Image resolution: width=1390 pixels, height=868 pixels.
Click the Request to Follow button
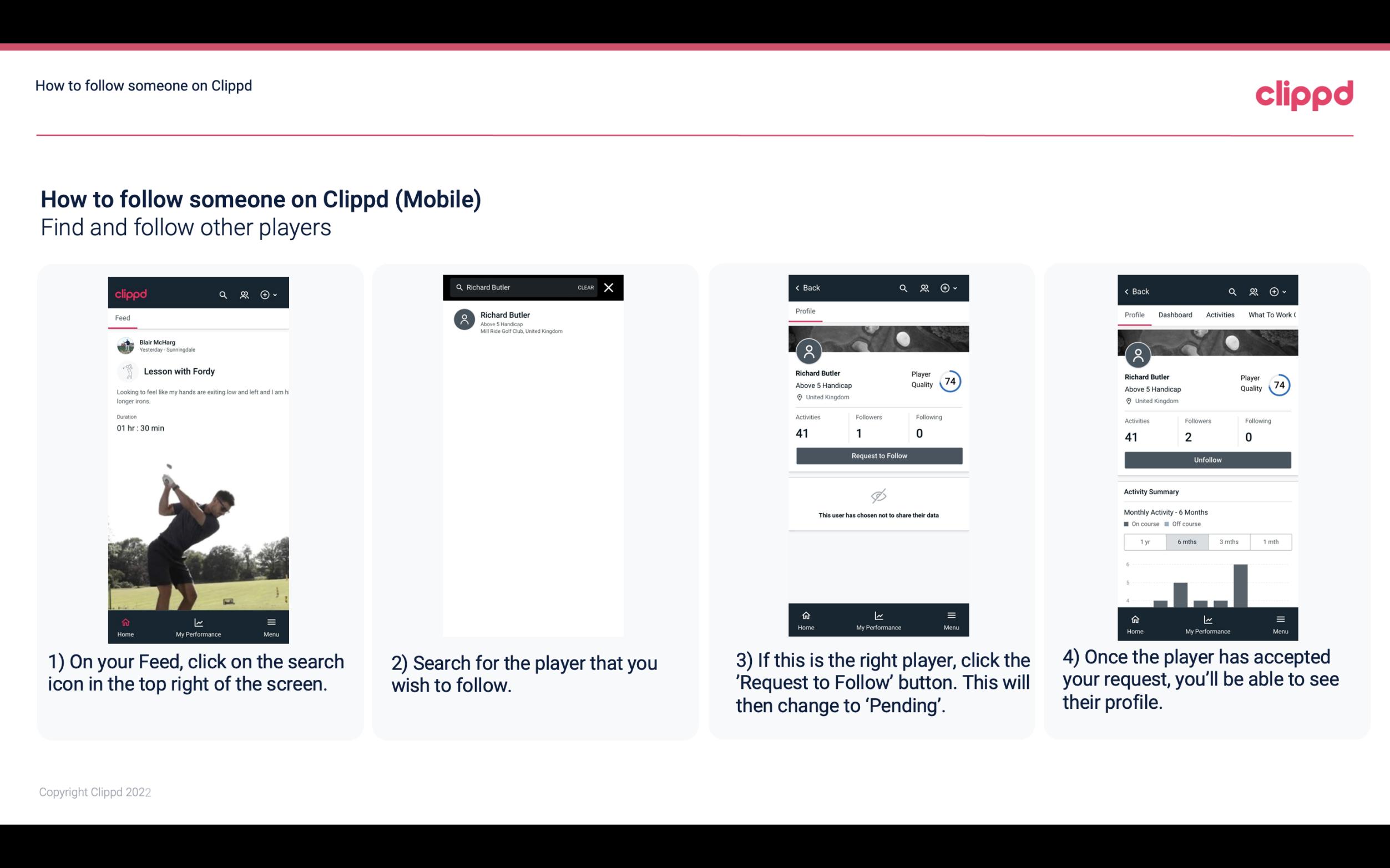[x=878, y=455]
